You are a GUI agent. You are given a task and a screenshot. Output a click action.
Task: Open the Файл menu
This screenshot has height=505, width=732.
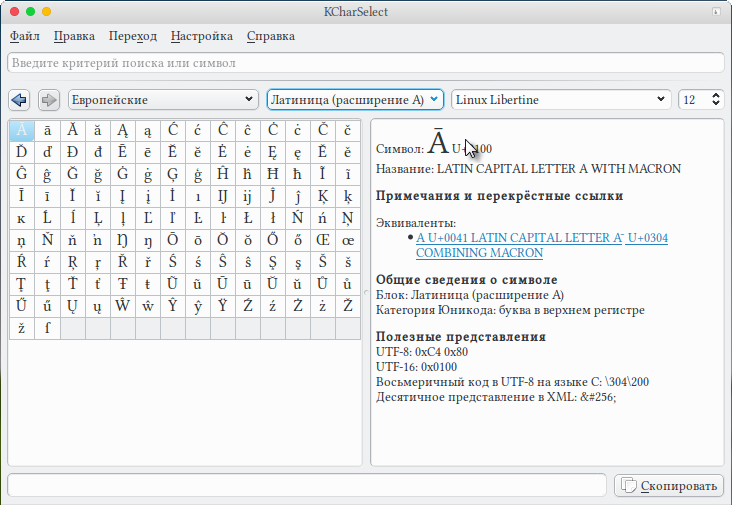pyautogui.click(x=25, y=36)
